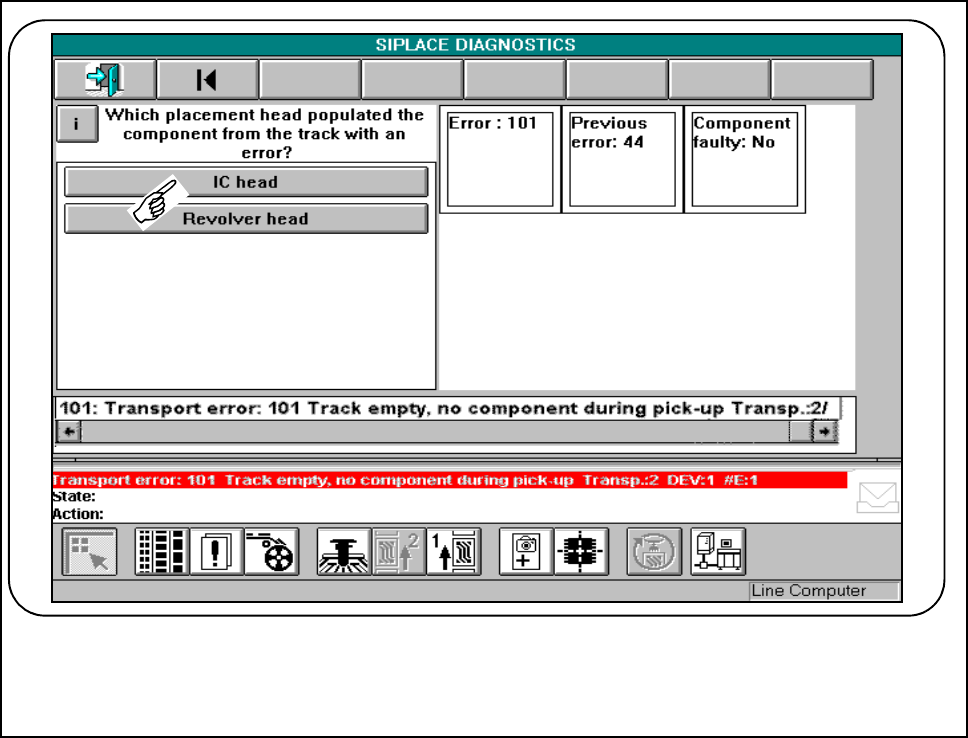Click the component tape reel icon
Image resolution: width=968 pixels, height=738 pixels.
coord(272,552)
